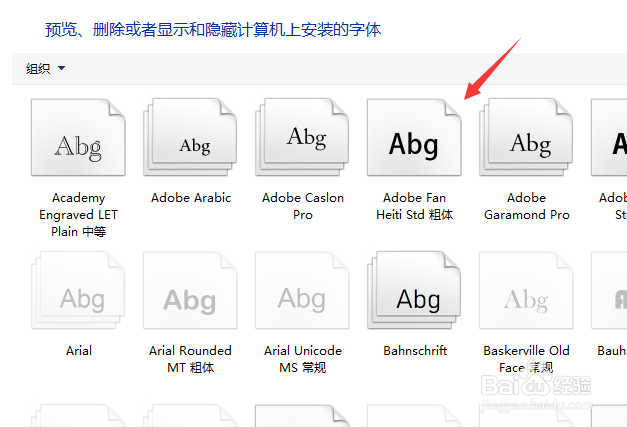Select the Adobe Garamond Pro font icon

pyautogui.click(x=526, y=138)
